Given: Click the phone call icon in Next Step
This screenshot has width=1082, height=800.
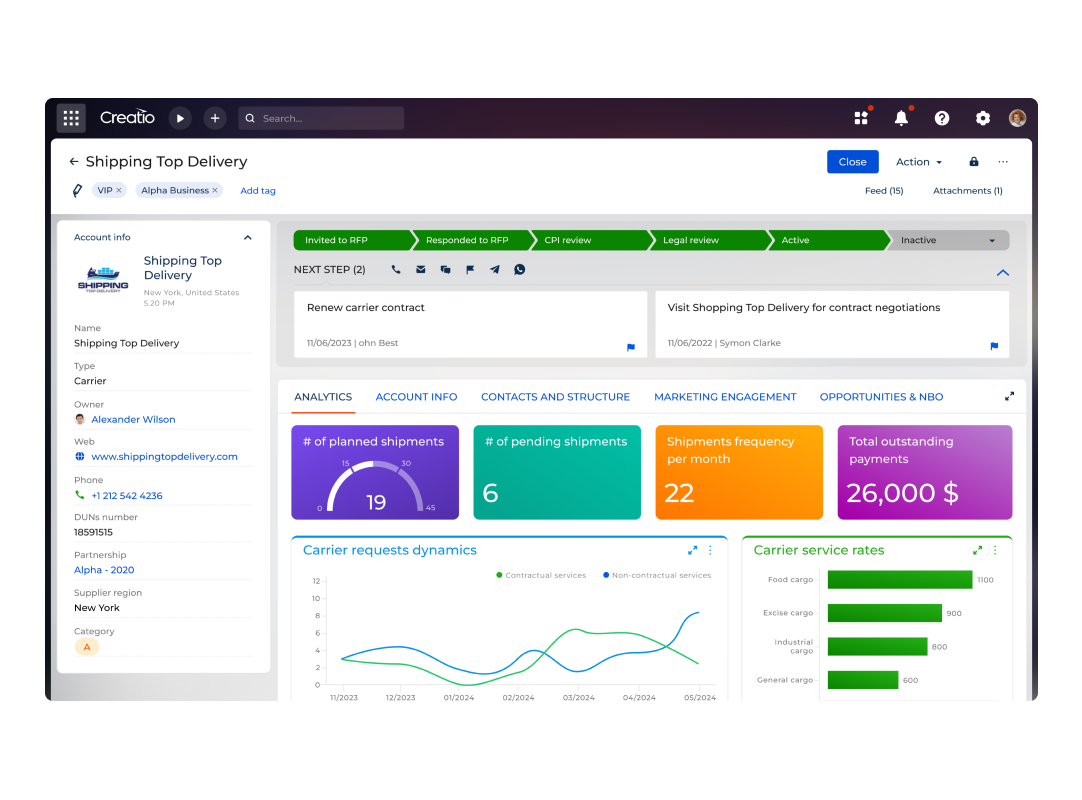Looking at the screenshot, I should click(x=396, y=270).
